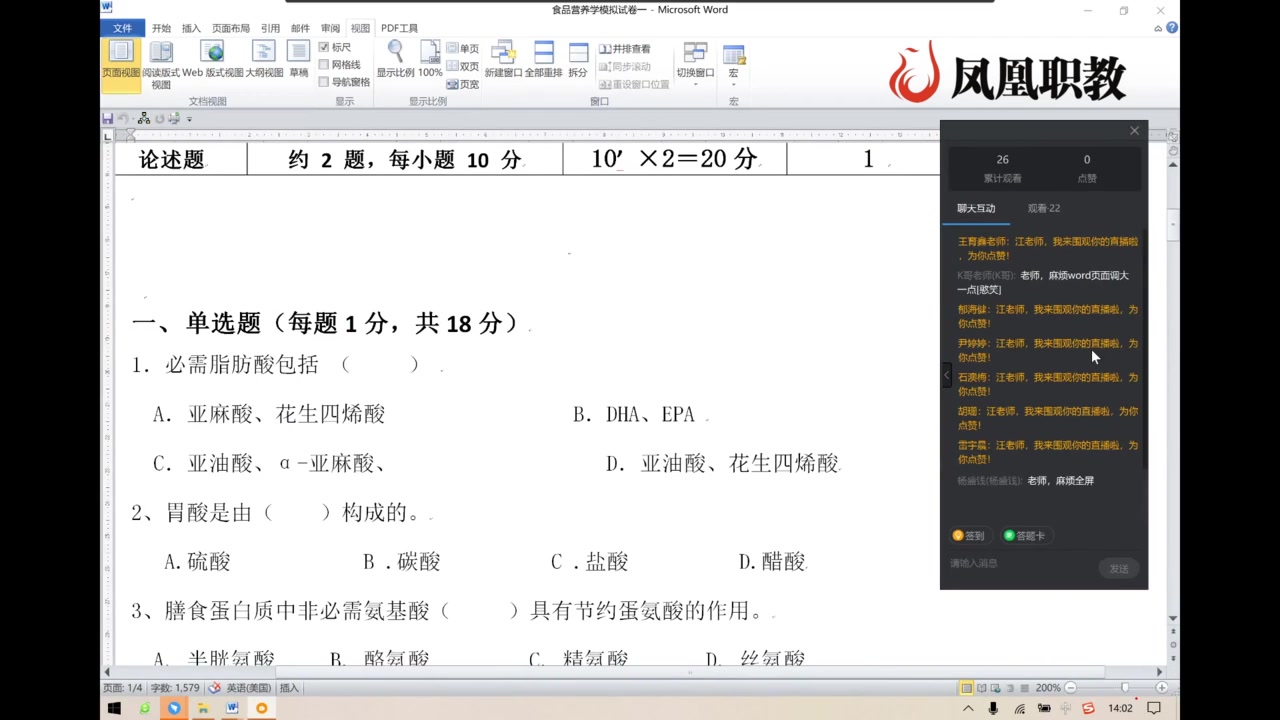Click Undo arrow in quick access toolbar
The image size is (1280, 720).
[x=123, y=119]
